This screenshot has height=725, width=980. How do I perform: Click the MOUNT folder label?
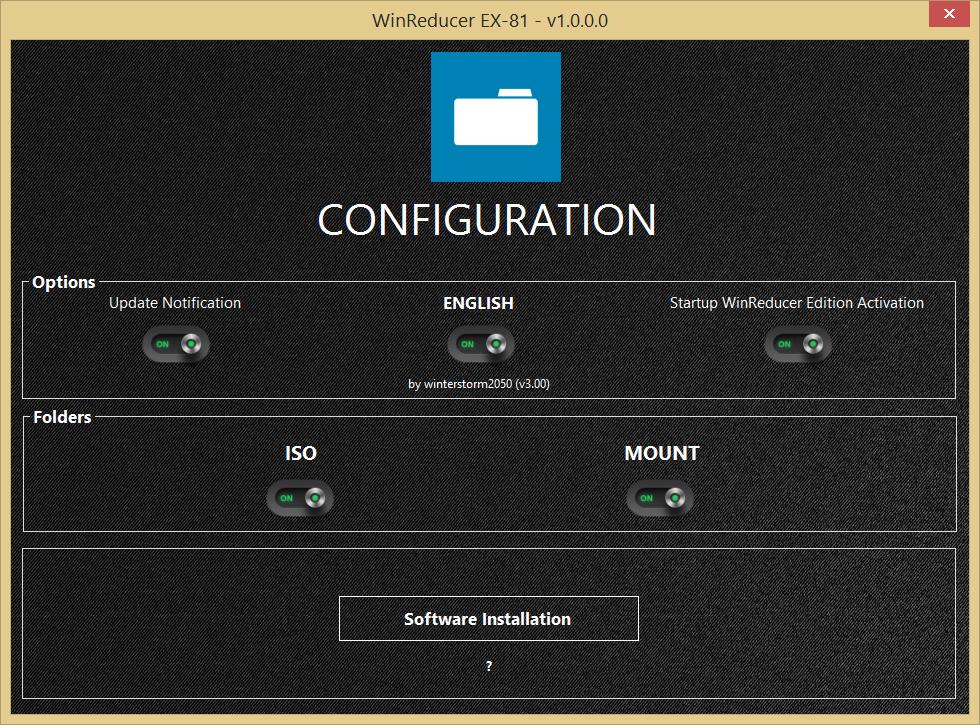coord(662,452)
